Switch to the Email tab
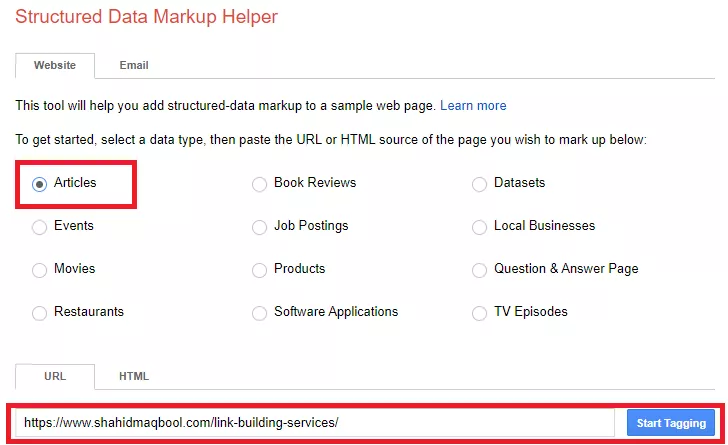The image size is (728, 445). (134, 65)
